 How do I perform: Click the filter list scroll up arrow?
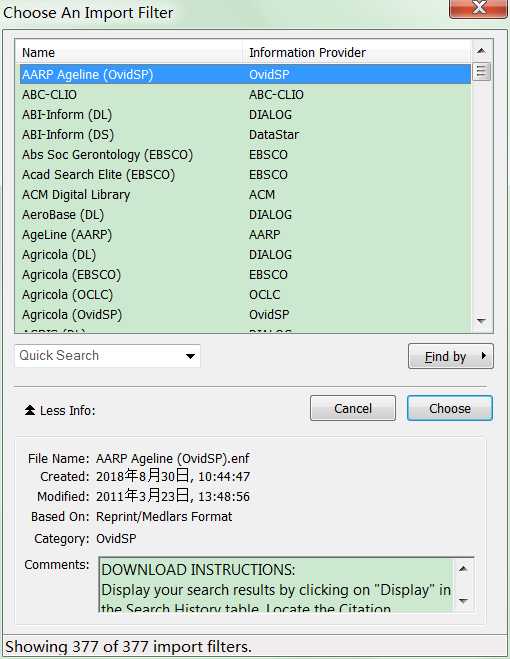481,51
